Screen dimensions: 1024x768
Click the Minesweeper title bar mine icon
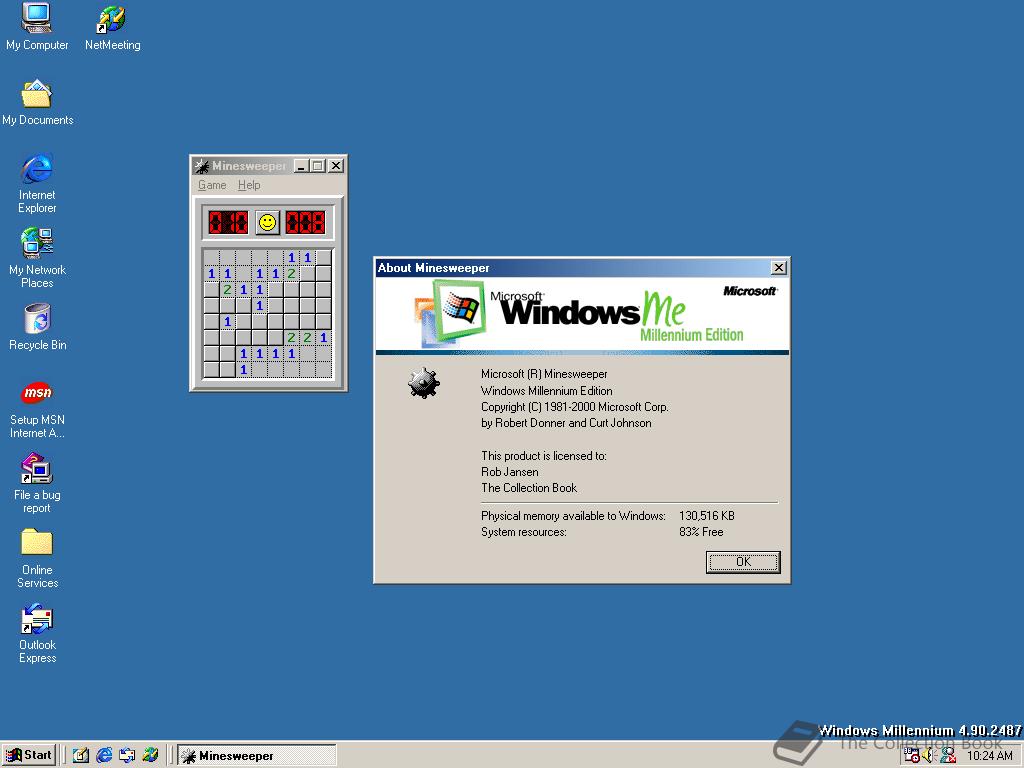(202, 166)
